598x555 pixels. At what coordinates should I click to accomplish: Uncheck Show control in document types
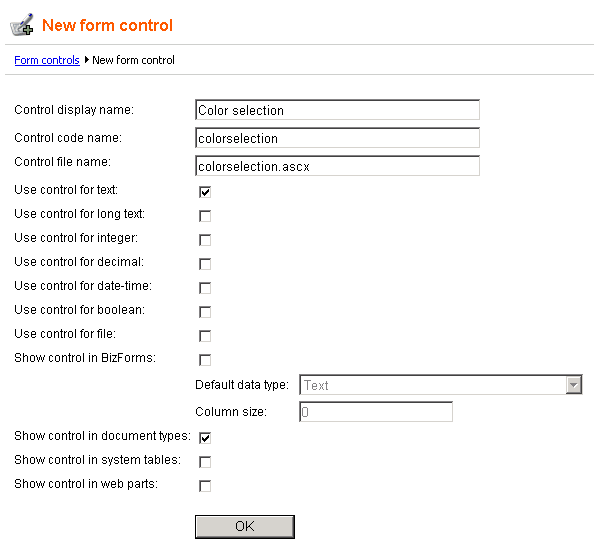click(x=205, y=438)
